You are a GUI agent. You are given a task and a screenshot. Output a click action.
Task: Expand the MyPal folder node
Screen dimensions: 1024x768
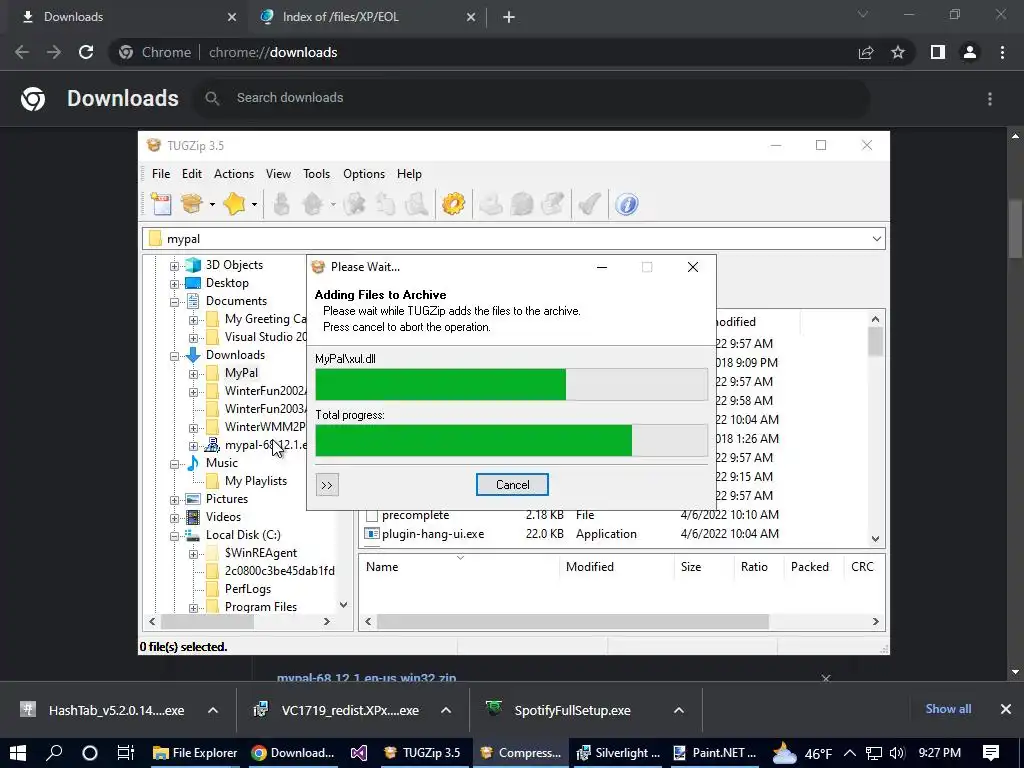[x=193, y=374]
